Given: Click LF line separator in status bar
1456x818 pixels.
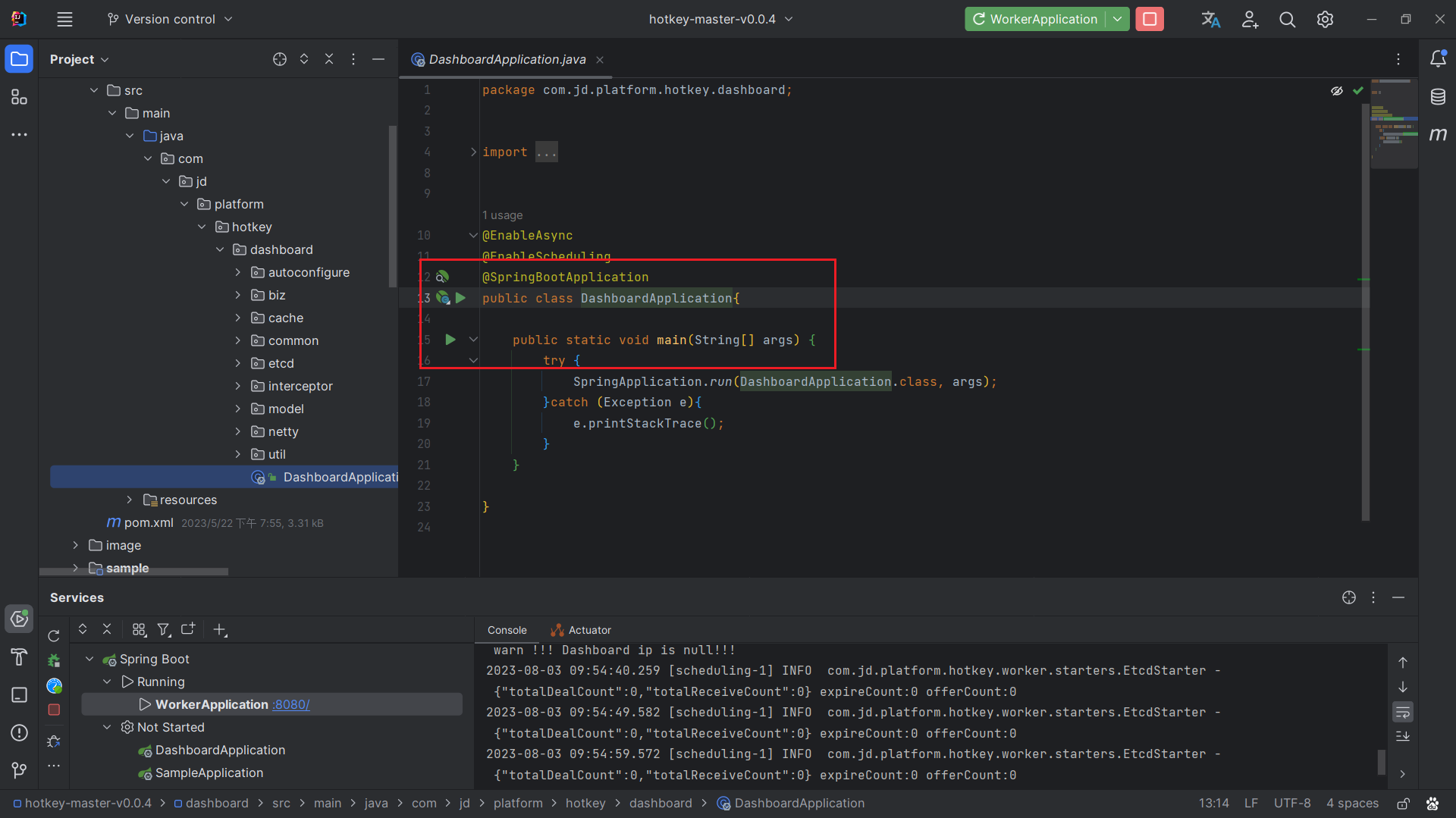Looking at the screenshot, I should pyautogui.click(x=1251, y=804).
